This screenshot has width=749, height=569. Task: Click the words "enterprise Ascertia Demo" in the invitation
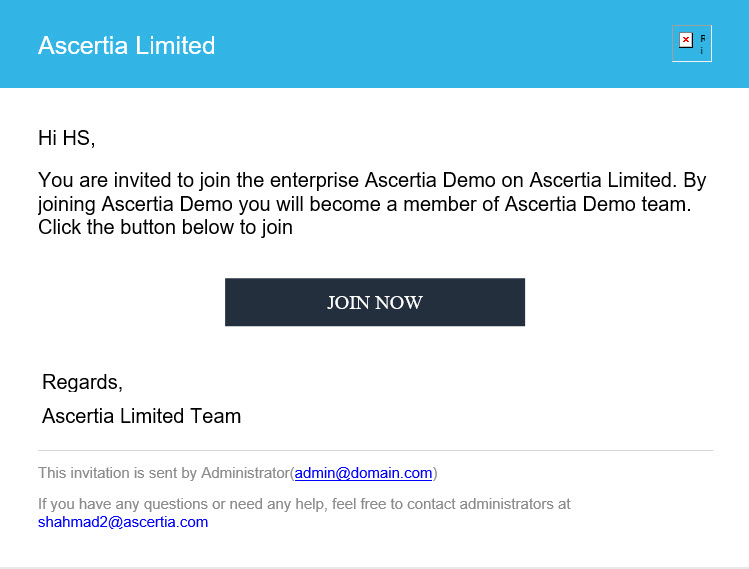392,181
